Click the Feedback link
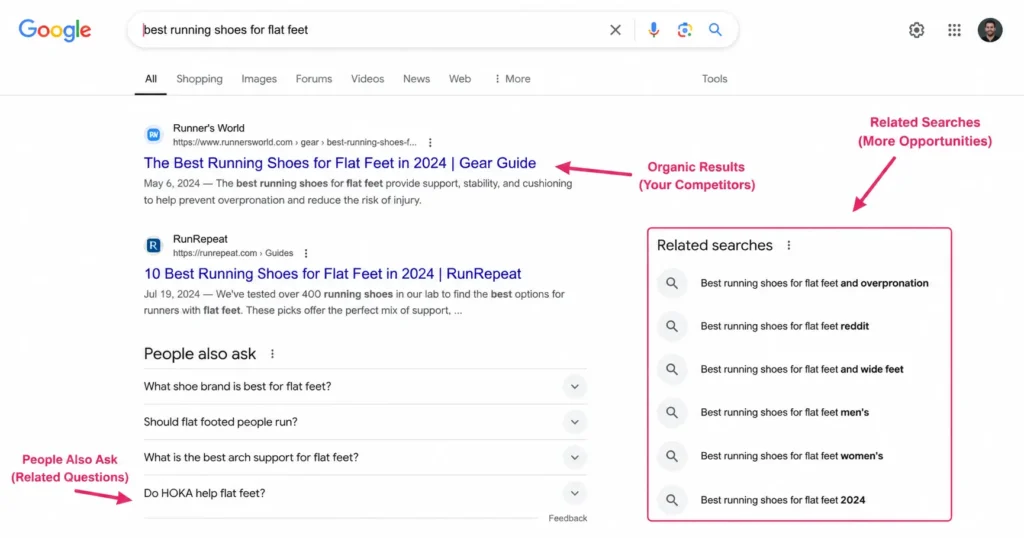1024x538 pixels. pyautogui.click(x=568, y=518)
